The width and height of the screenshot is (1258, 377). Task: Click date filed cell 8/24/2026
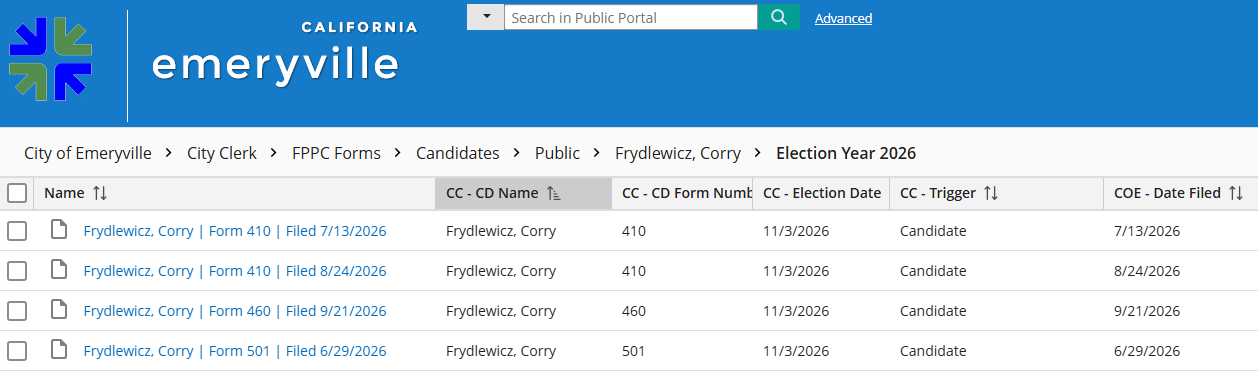pos(1147,271)
